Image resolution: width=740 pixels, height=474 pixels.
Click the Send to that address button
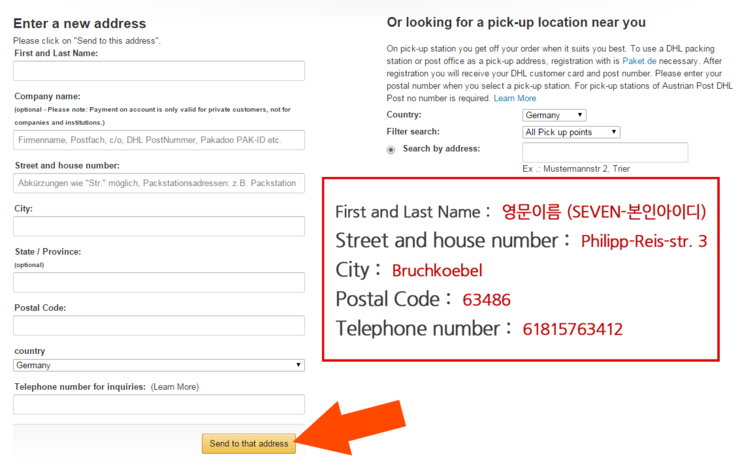pos(249,444)
